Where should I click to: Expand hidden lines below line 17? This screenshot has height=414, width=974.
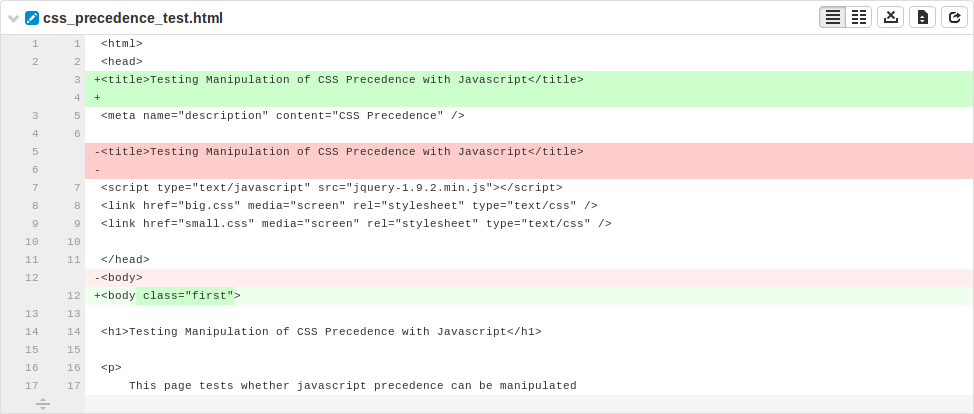43,404
